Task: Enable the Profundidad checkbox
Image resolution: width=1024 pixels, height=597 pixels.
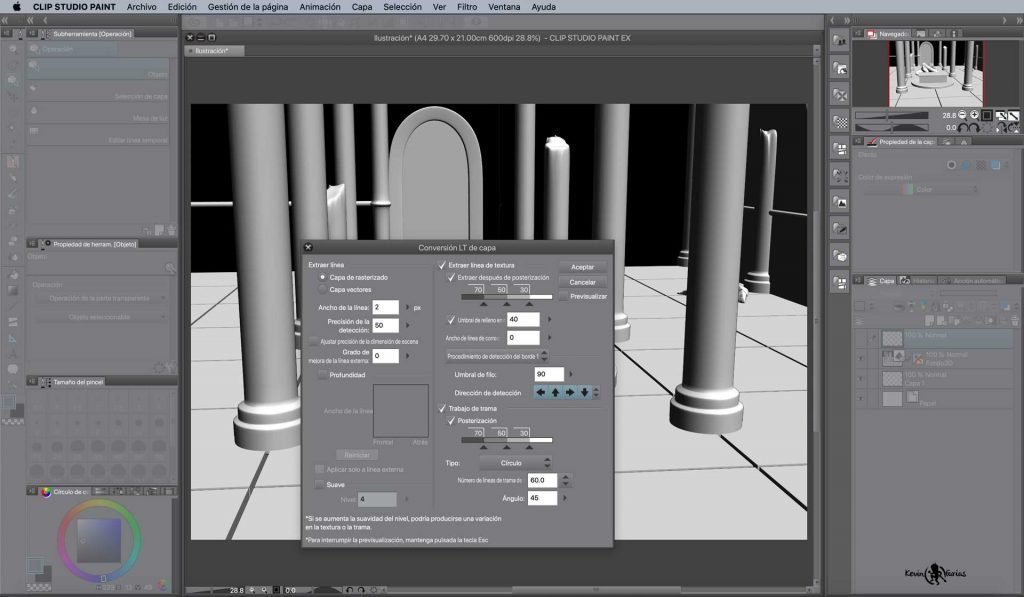Action: [322, 375]
